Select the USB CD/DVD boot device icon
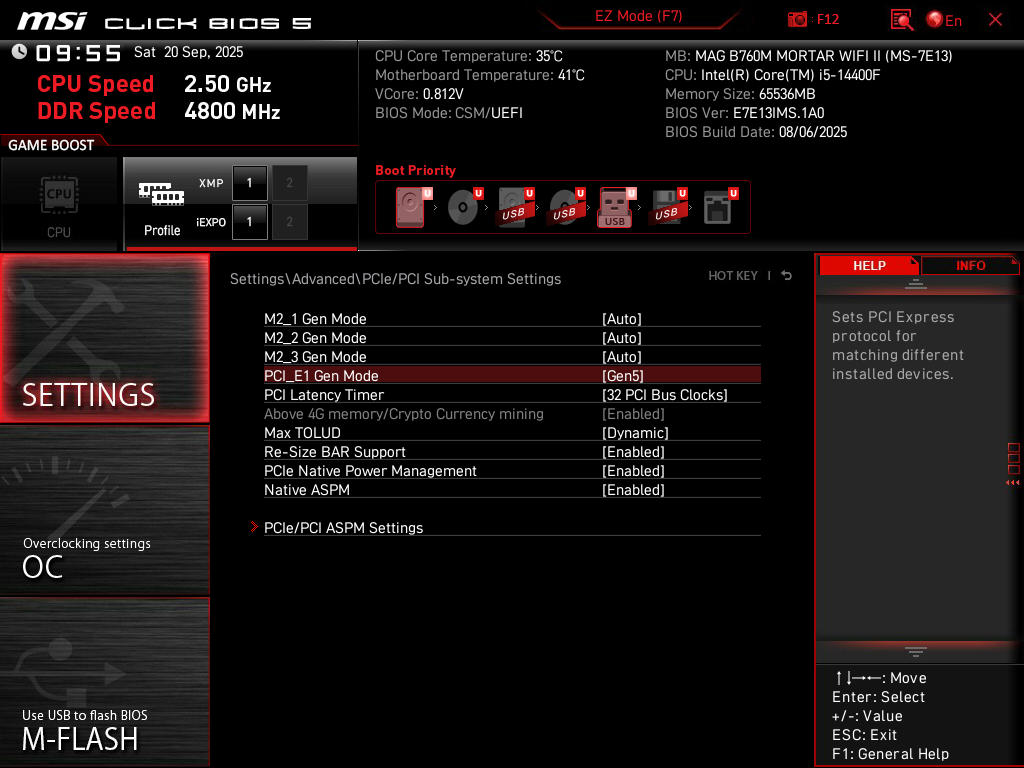Image resolution: width=1024 pixels, height=768 pixels. click(x=566, y=207)
